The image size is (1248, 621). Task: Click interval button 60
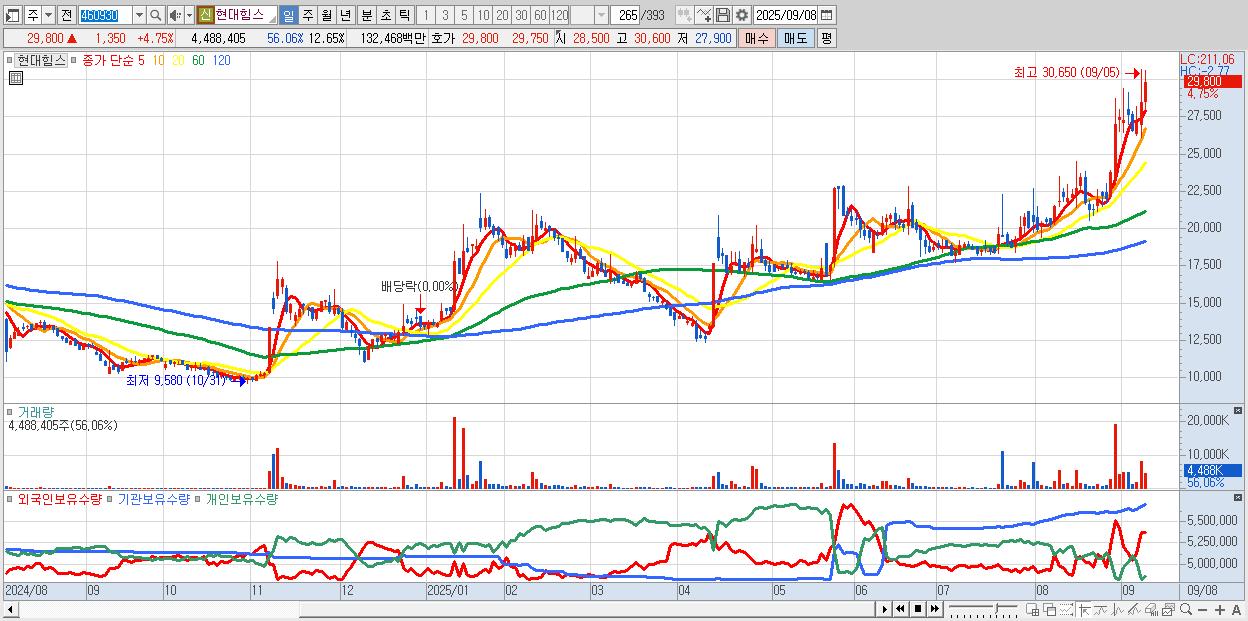(x=540, y=15)
